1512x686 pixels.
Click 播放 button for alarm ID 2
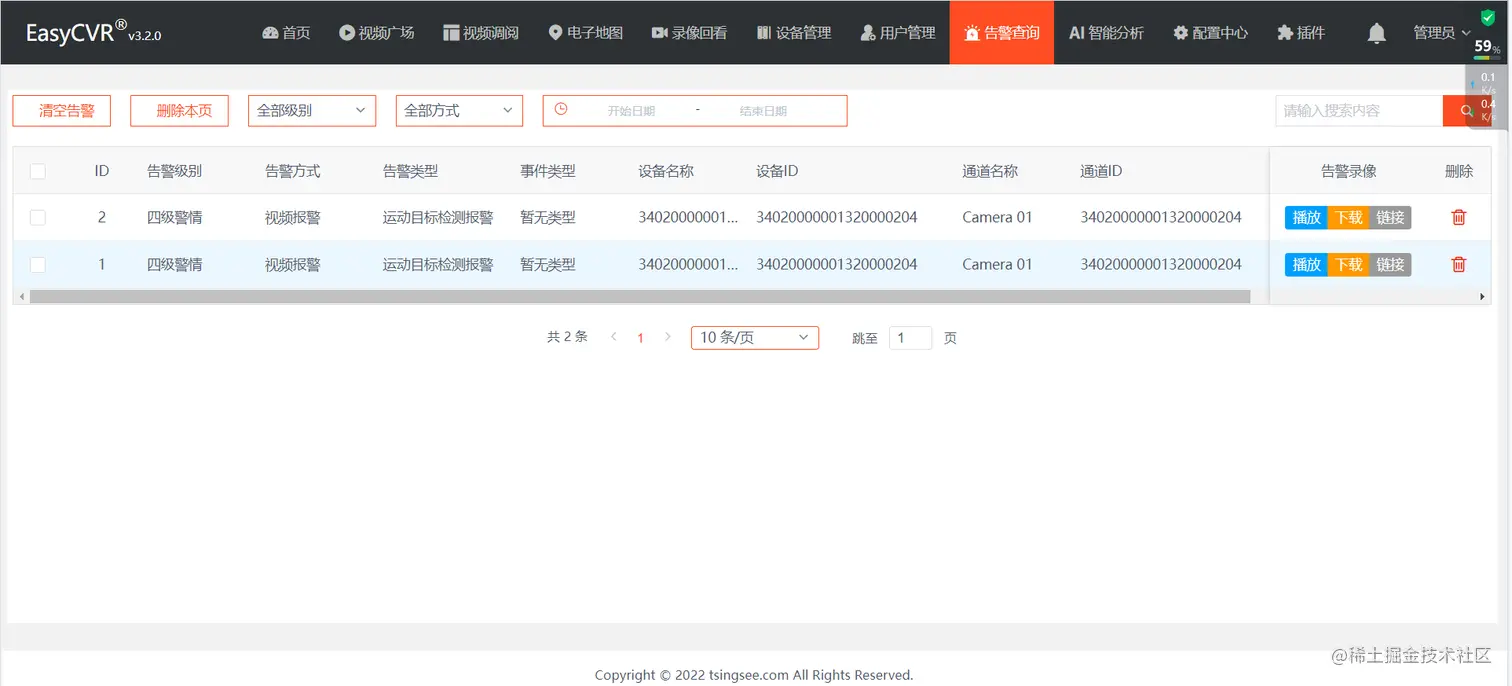pyautogui.click(x=1306, y=217)
